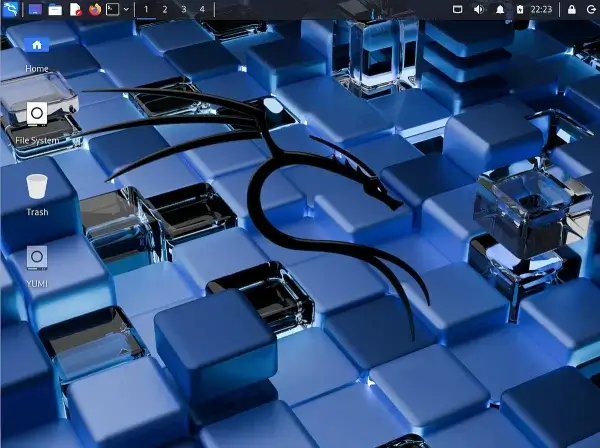This screenshot has width=600, height=448.
Task: Expand the terminal launcher dropdown arrow
Action: 126,9
